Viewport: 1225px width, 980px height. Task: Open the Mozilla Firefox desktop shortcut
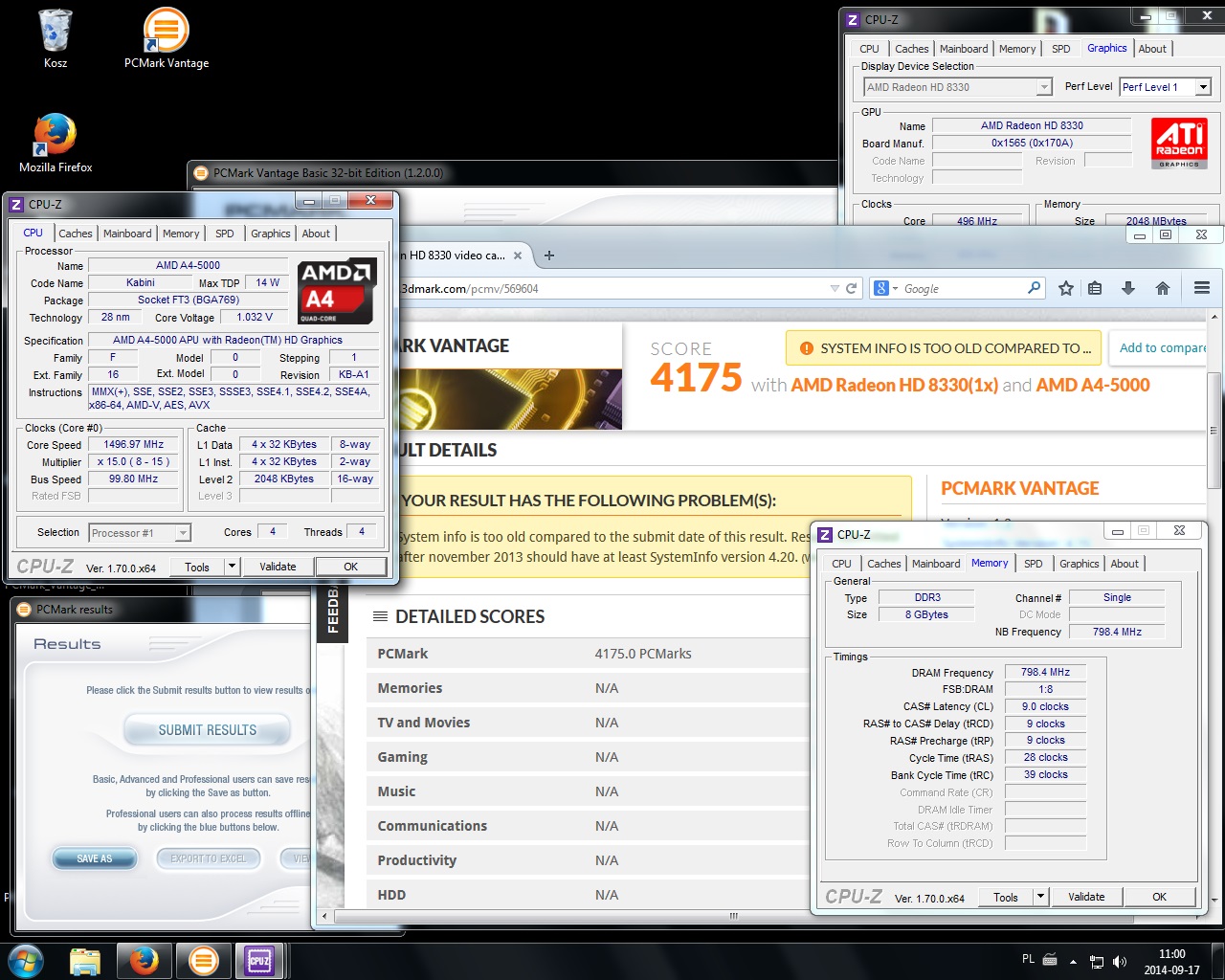click(56, 144)
